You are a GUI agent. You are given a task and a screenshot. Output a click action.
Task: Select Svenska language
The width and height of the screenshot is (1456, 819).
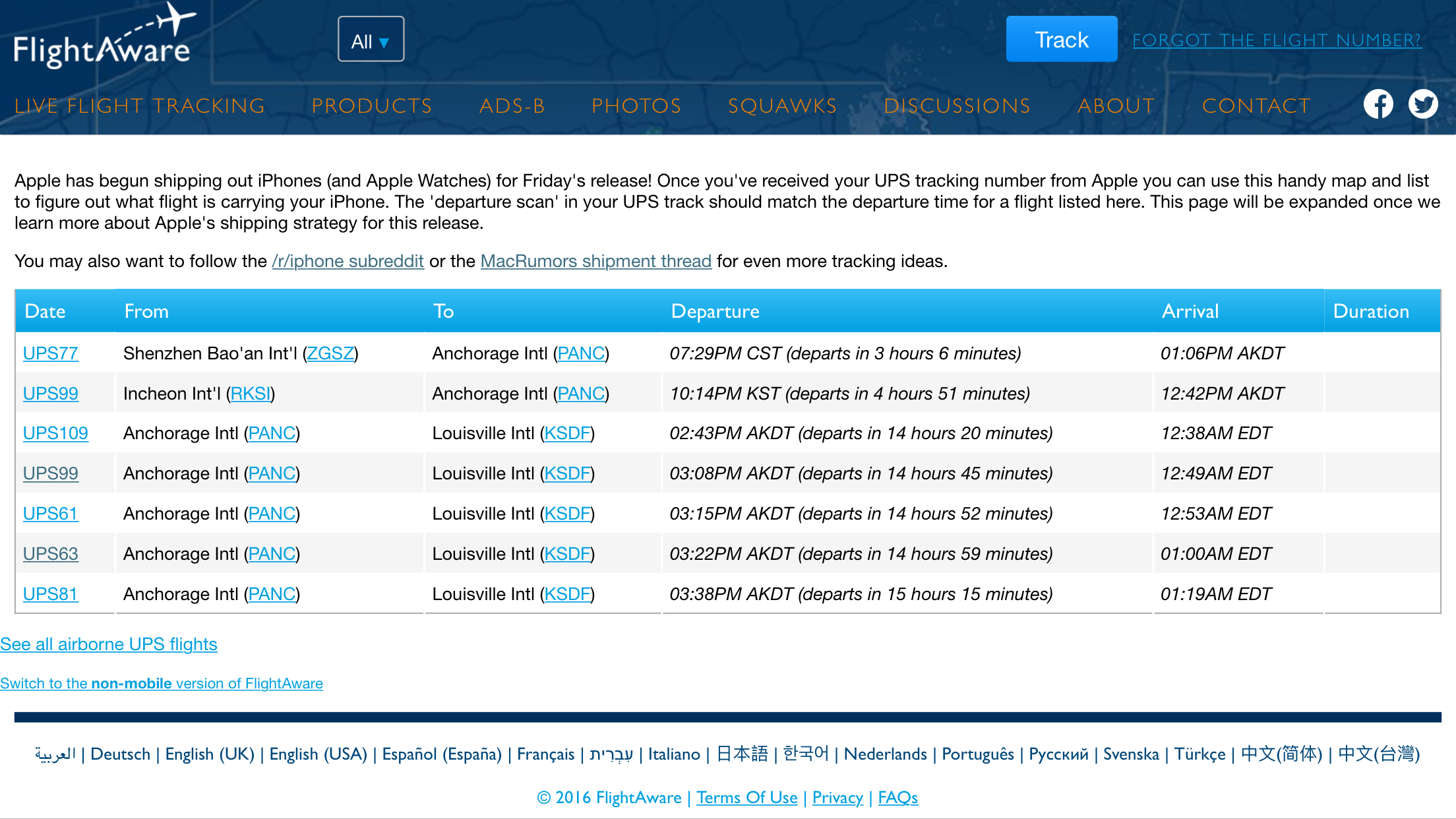coord(1131,754)
